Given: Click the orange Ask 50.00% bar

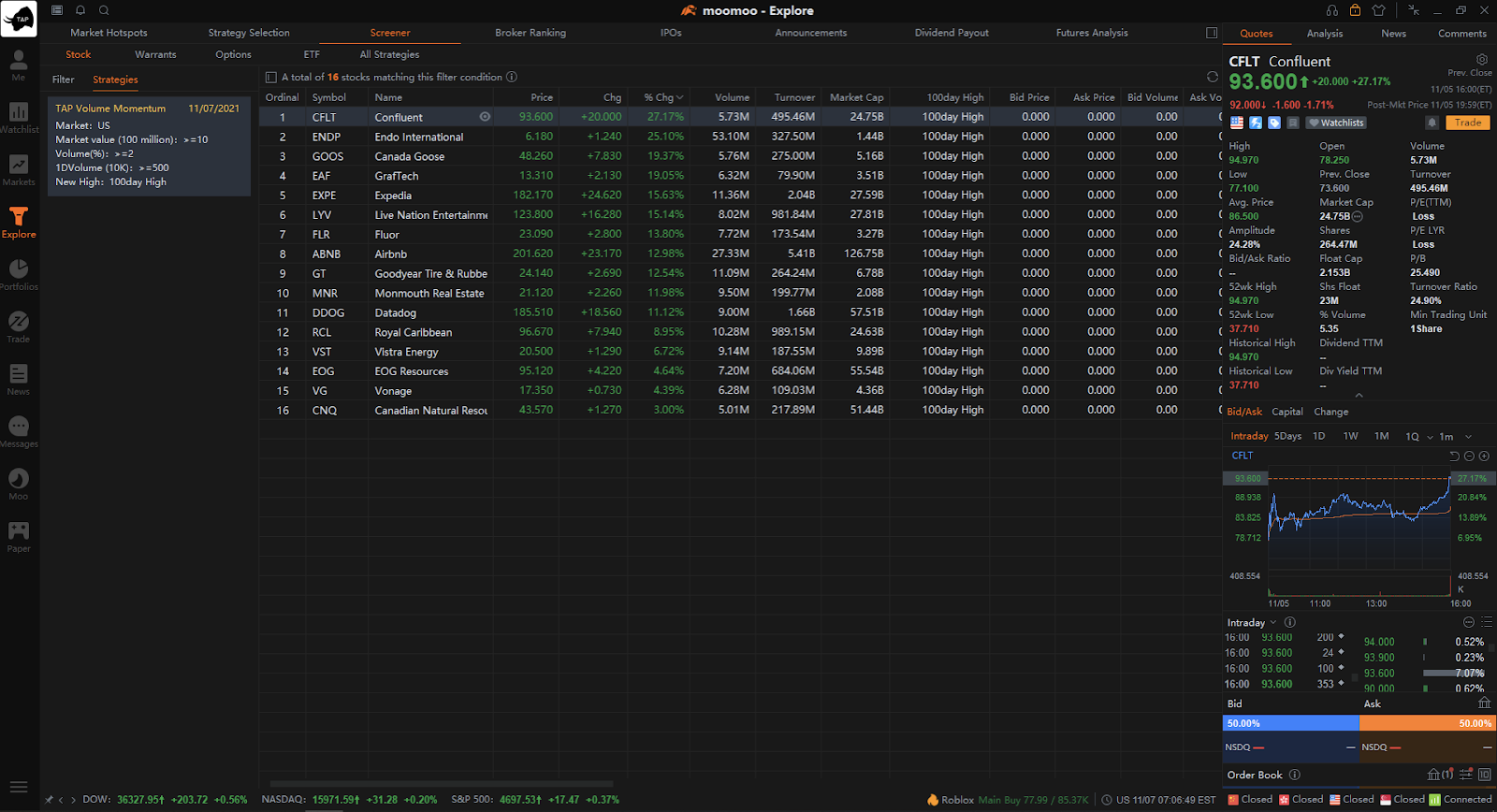Looking at the screenshot, I should (x=1428, y=723).
